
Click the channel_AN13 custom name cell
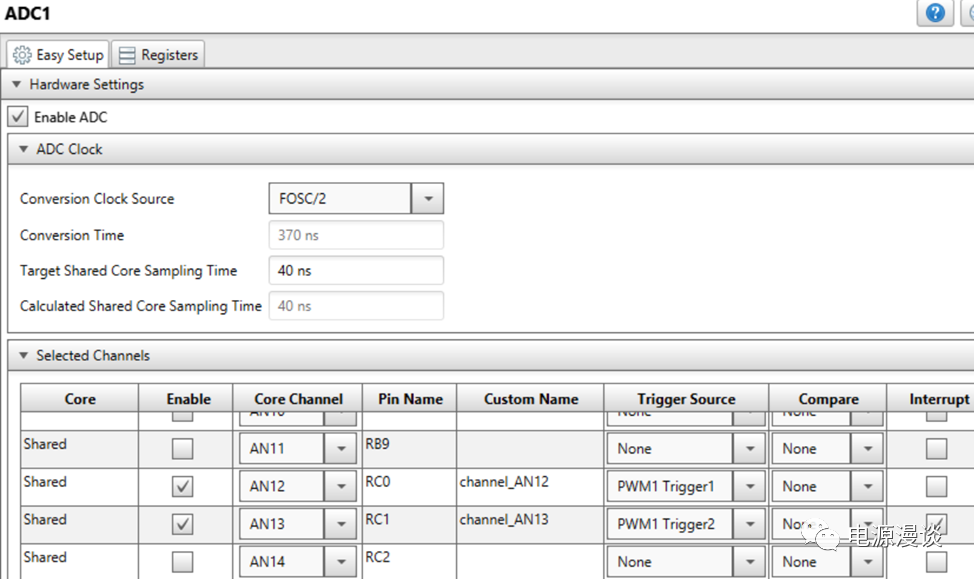(x=529, y=521)
